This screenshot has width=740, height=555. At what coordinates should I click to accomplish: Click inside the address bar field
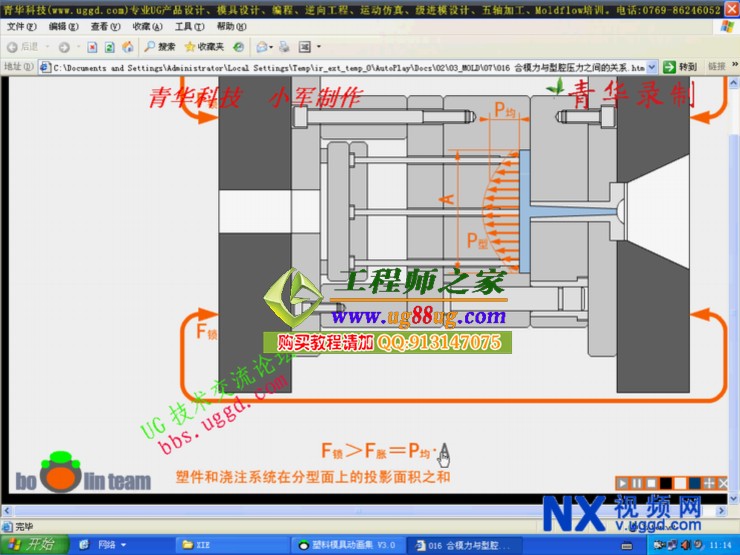347,67
